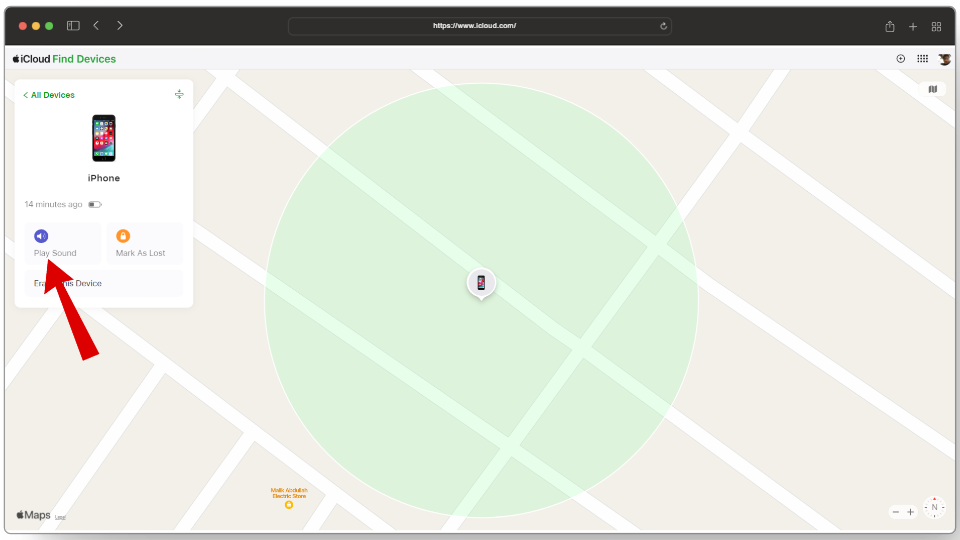Viewport: 960px width, 540px height.
Task: Zoom out the map
Action: pos(896,512)
